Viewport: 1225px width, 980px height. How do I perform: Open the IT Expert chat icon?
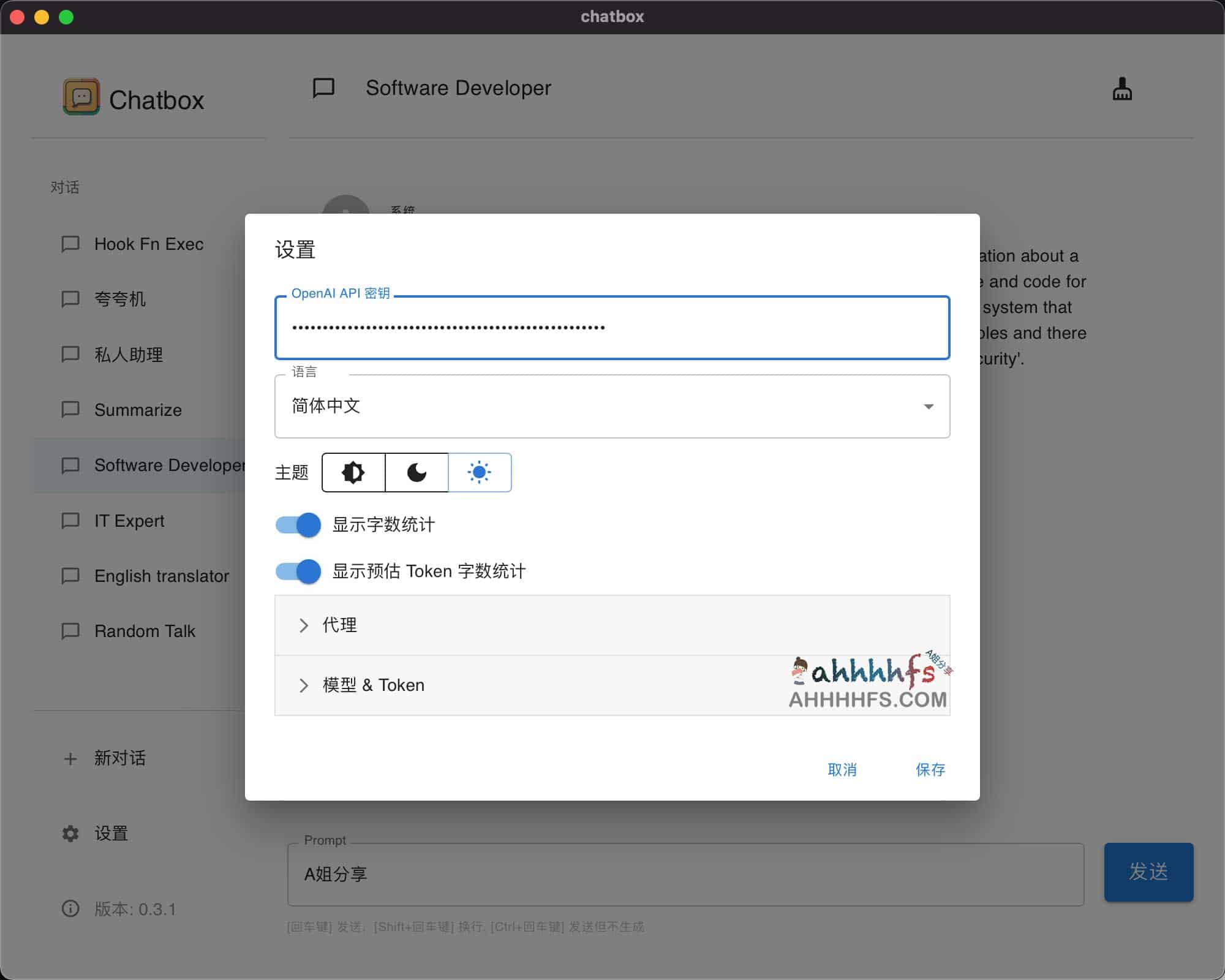[70, 521]
